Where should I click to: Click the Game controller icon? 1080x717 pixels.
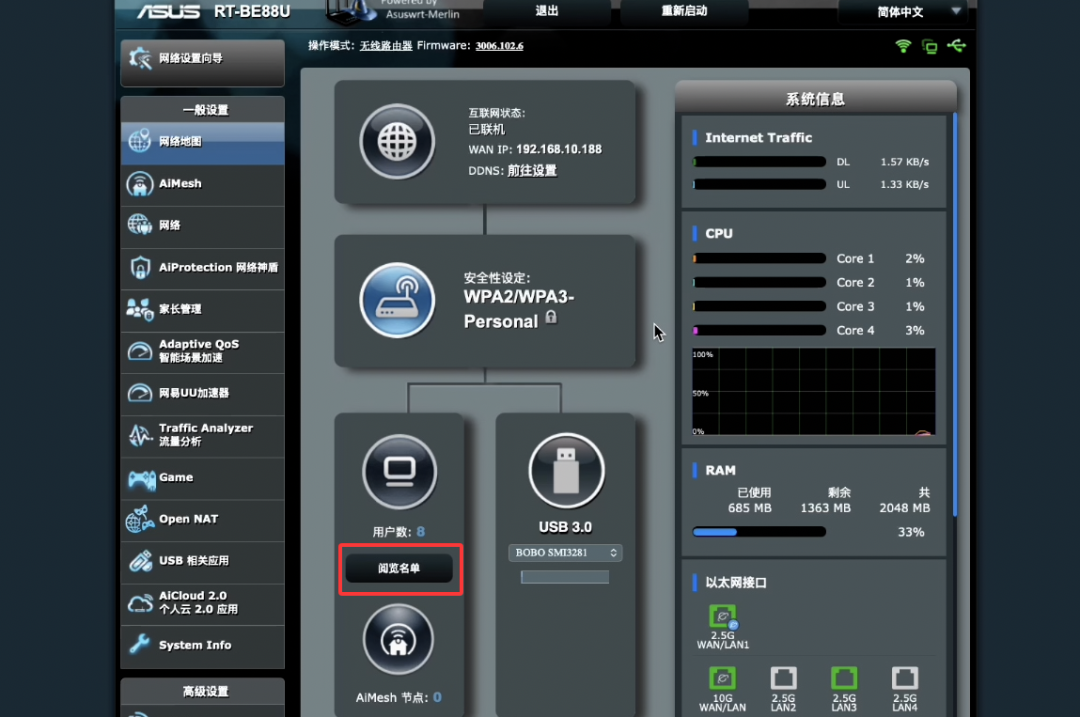141,479
